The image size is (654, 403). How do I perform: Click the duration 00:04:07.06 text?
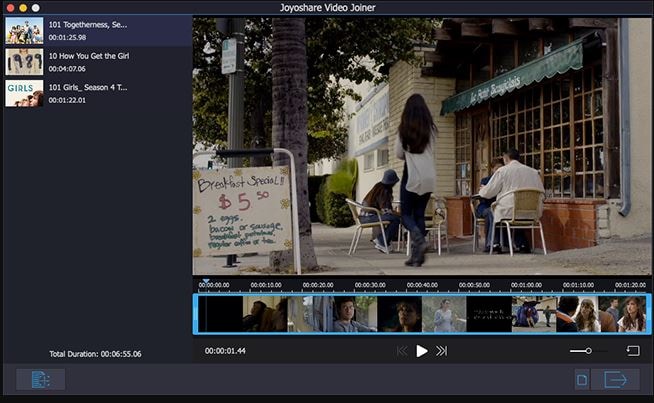[67, 69]
